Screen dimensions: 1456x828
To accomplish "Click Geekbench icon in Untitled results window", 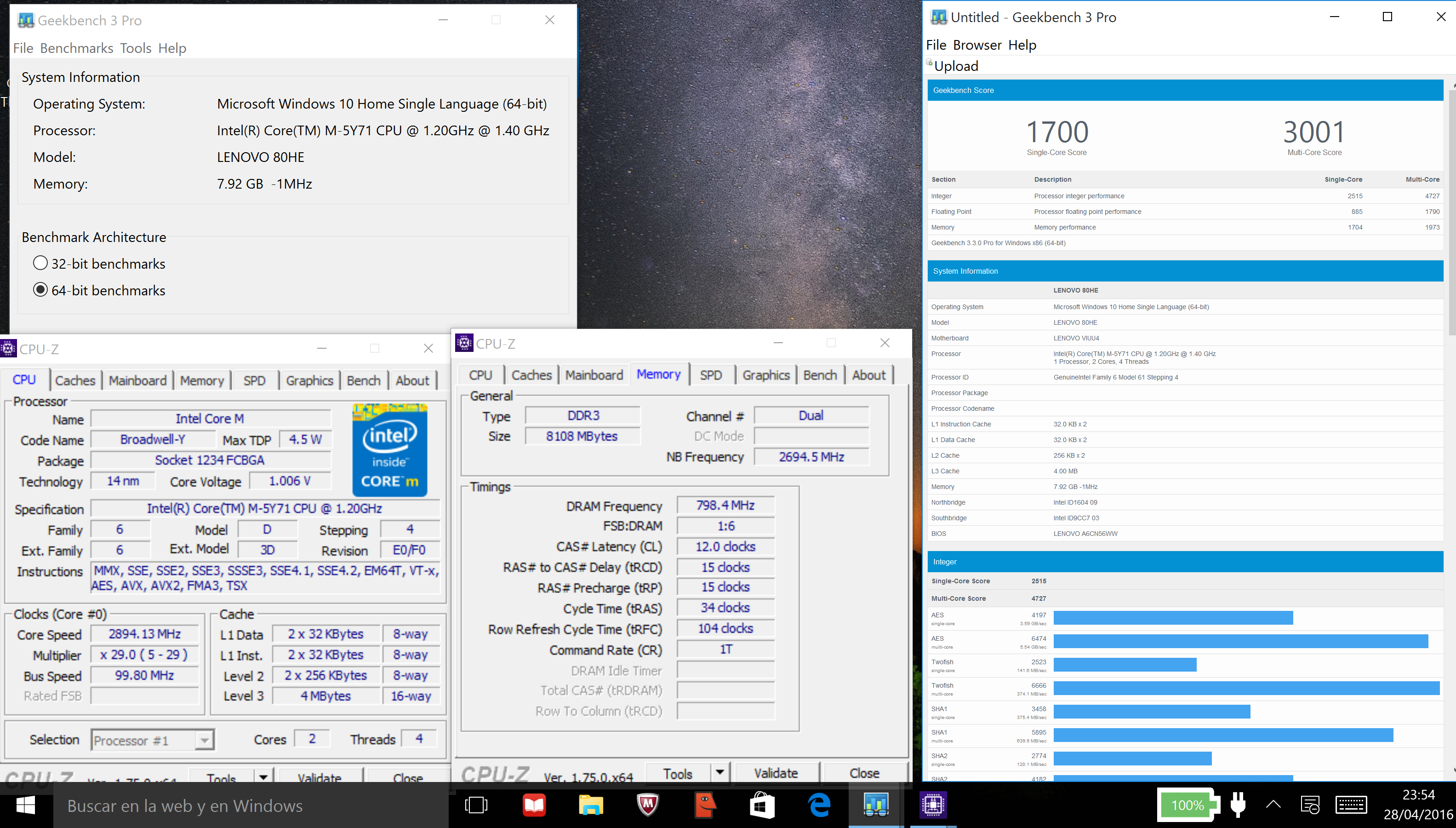I will tap(939, 17).
